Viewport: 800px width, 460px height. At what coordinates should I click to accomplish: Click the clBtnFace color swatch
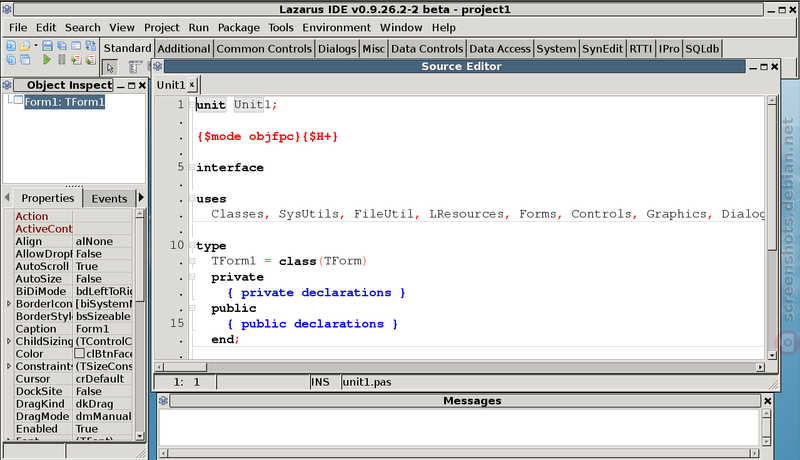click(79, 353)
